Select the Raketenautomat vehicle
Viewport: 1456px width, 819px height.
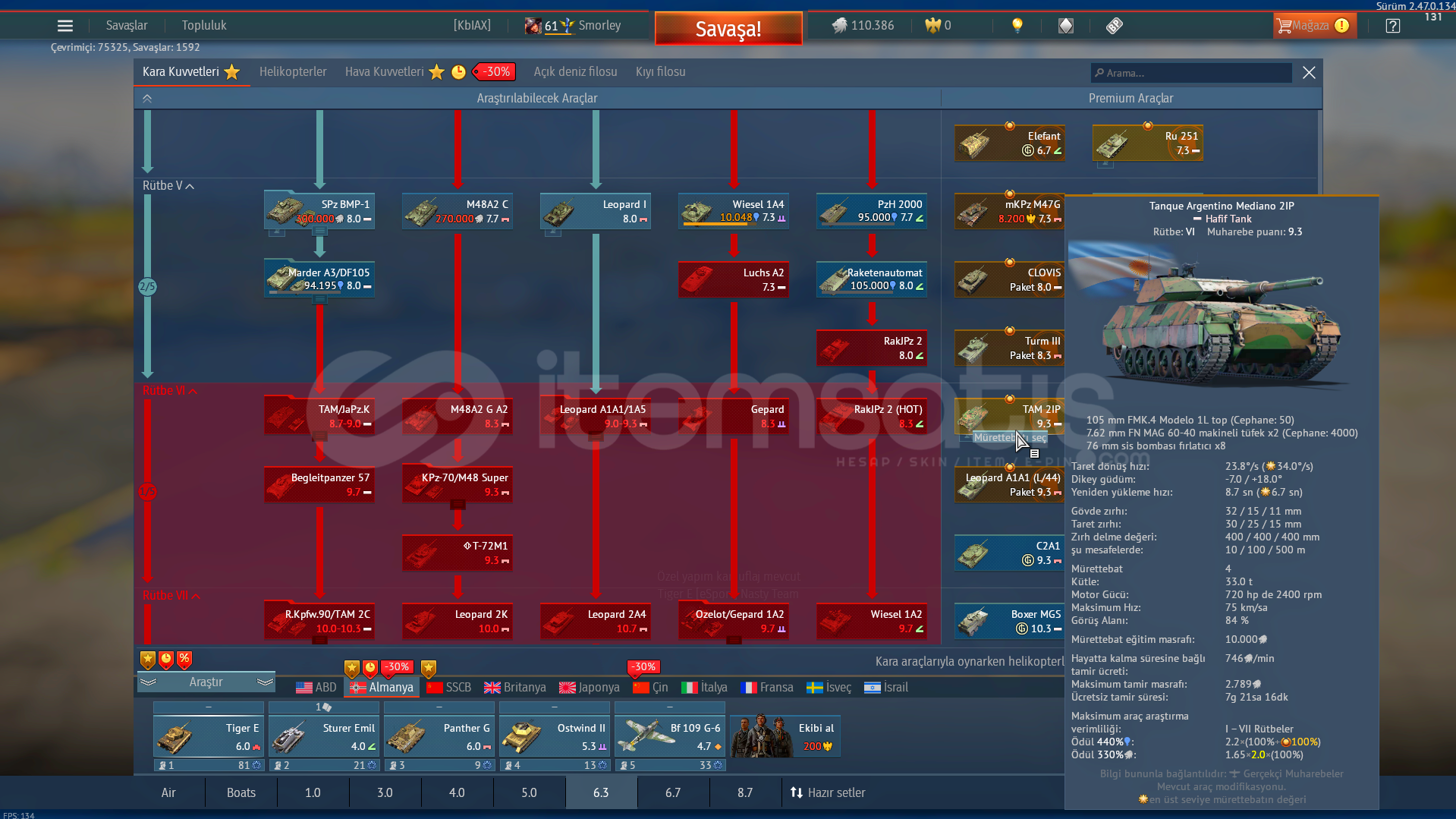click(x=872, y=279)
